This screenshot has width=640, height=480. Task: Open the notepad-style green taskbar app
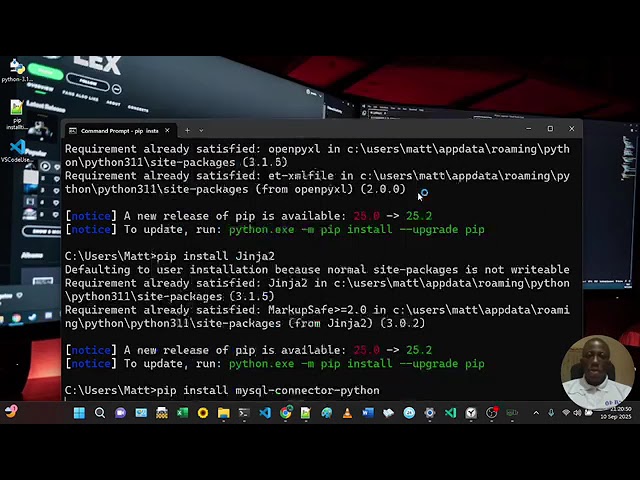306,413
